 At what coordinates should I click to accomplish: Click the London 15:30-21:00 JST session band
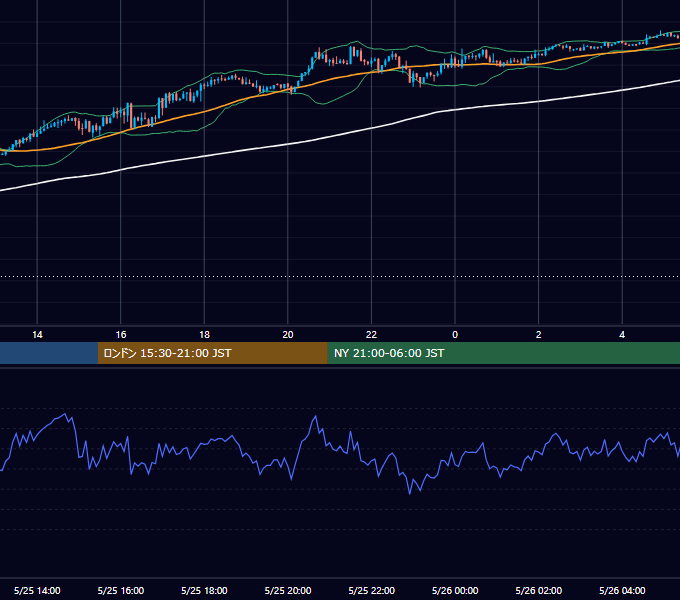point(212,353)
